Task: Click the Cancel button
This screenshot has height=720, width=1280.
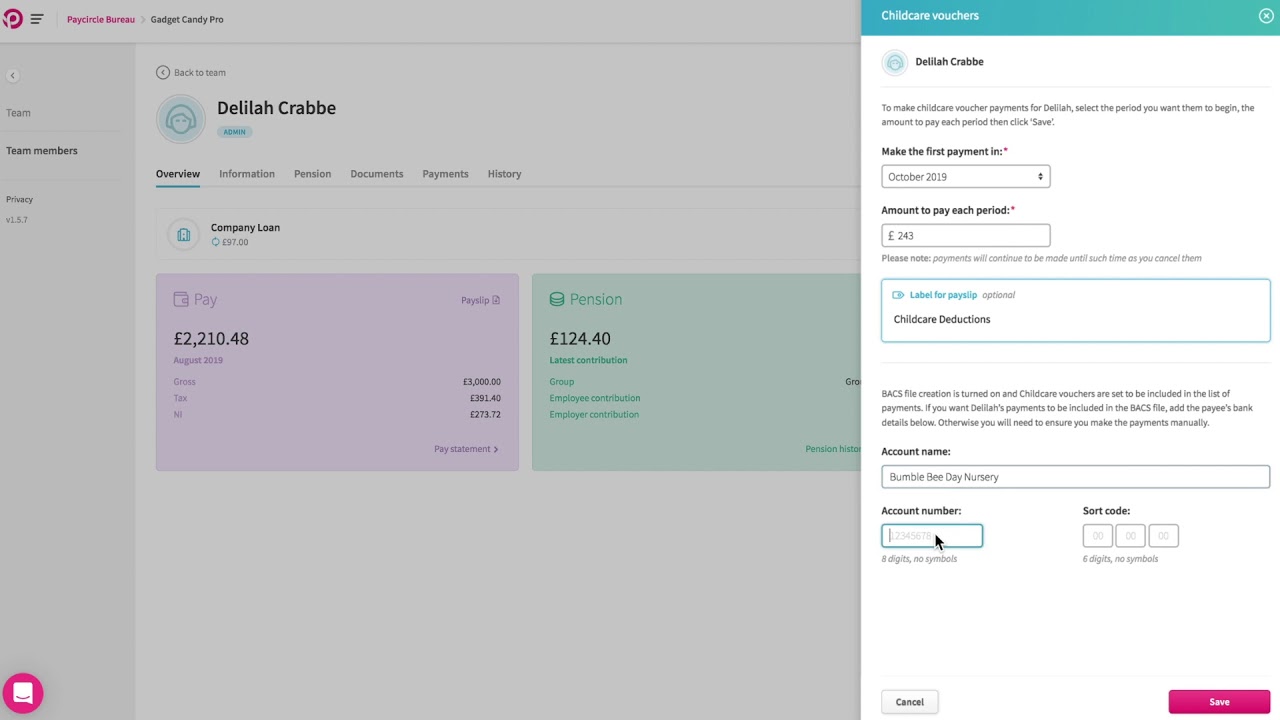Action: [909, 702]
